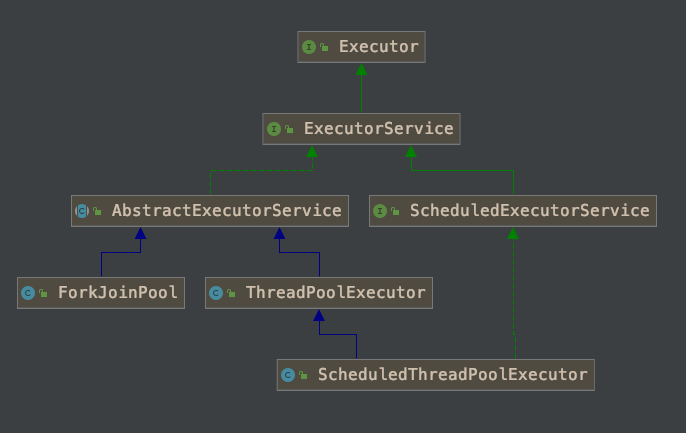The width and height of the screenshot is (686, 433).
Task: Select the AbstractExecutorService node label
Action: 227,210
